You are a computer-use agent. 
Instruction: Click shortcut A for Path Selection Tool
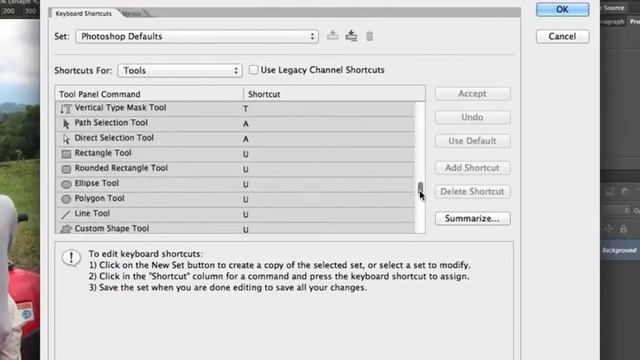[245, 124]
